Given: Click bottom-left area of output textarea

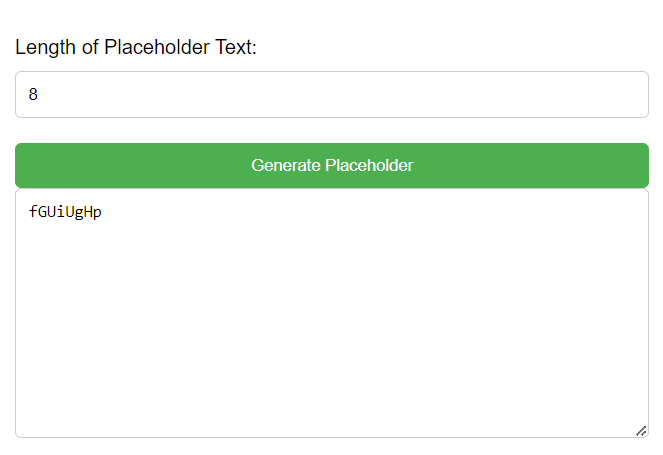Looking at the screenshot, I should [x=40, y=415].
